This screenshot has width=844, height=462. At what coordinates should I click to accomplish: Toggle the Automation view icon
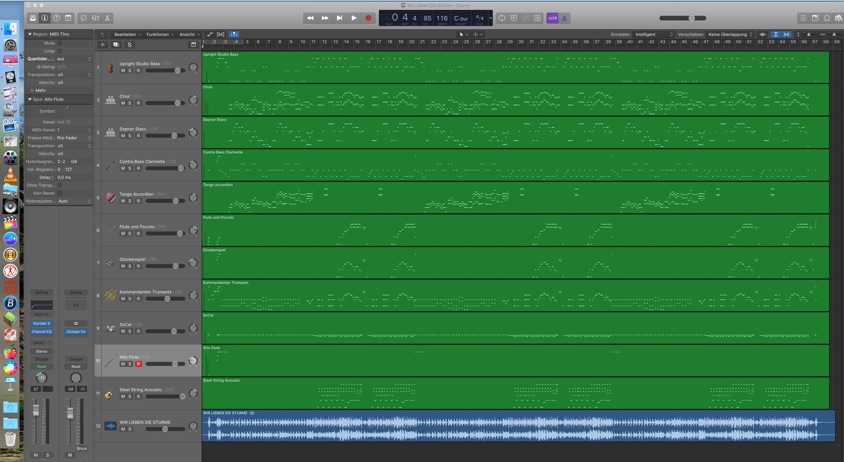(x=209, y=34)
